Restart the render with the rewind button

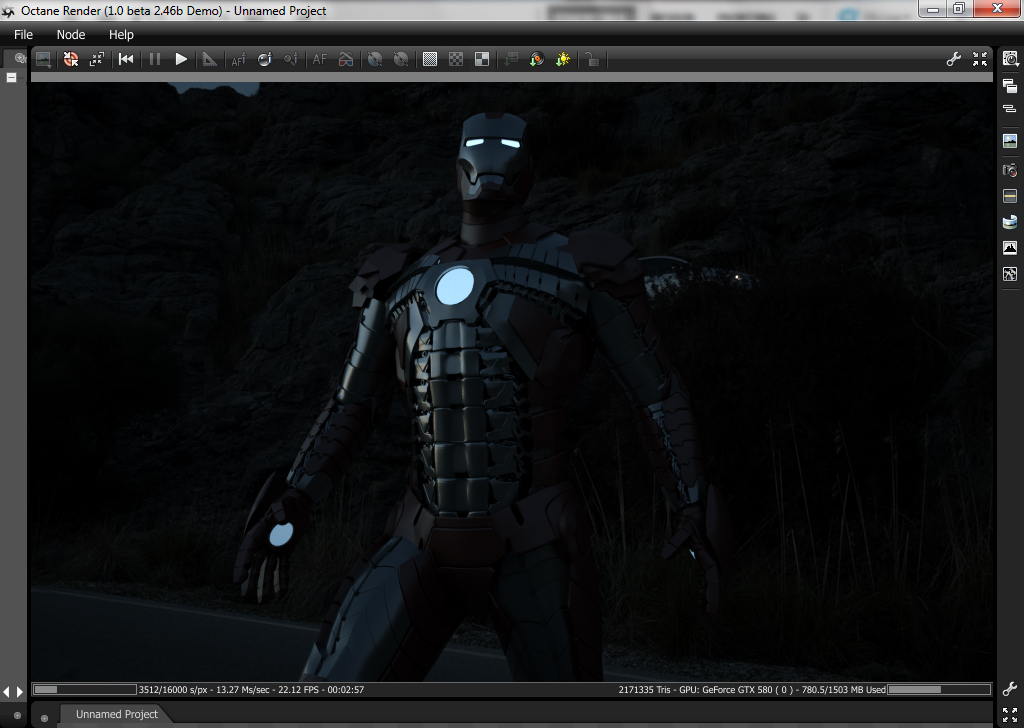(x=126, y=59)
